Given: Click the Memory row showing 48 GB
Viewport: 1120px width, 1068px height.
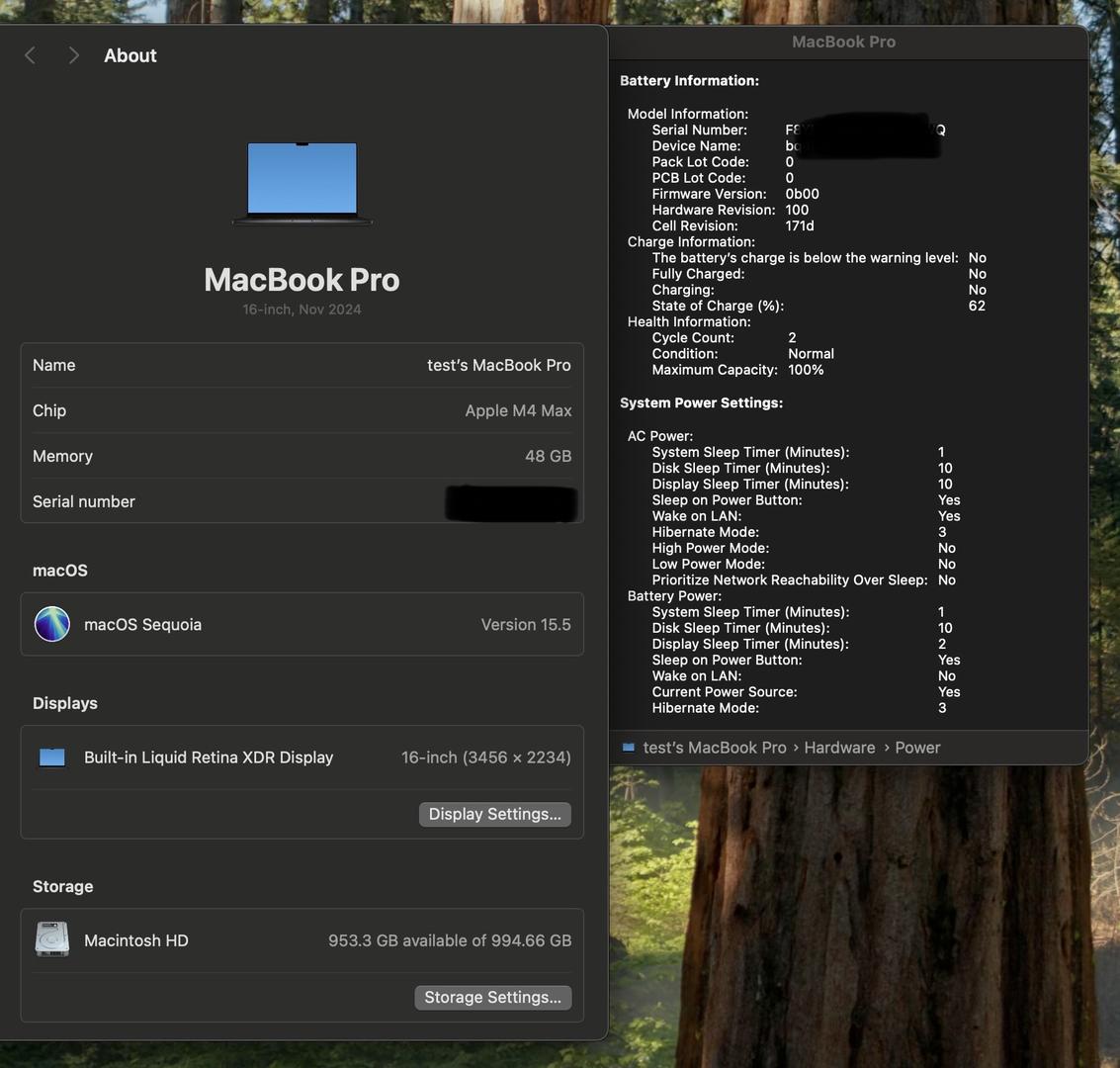Looking at the screenshot, I should pos(302,456).
